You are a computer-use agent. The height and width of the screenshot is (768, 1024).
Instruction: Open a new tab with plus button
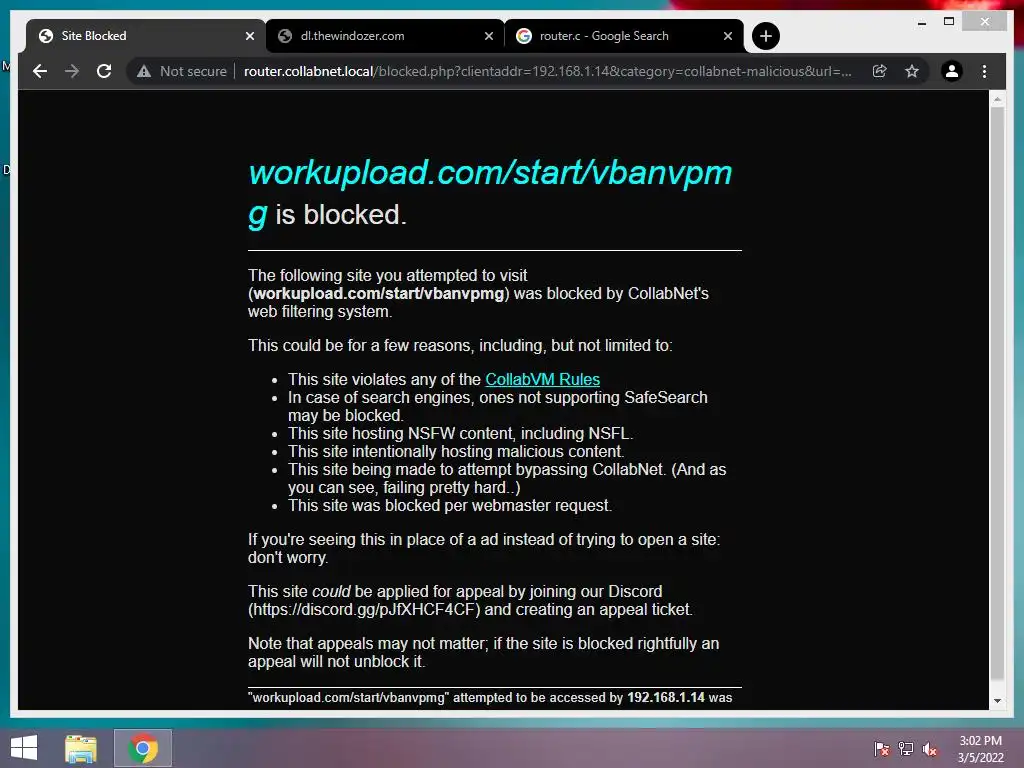765,36
